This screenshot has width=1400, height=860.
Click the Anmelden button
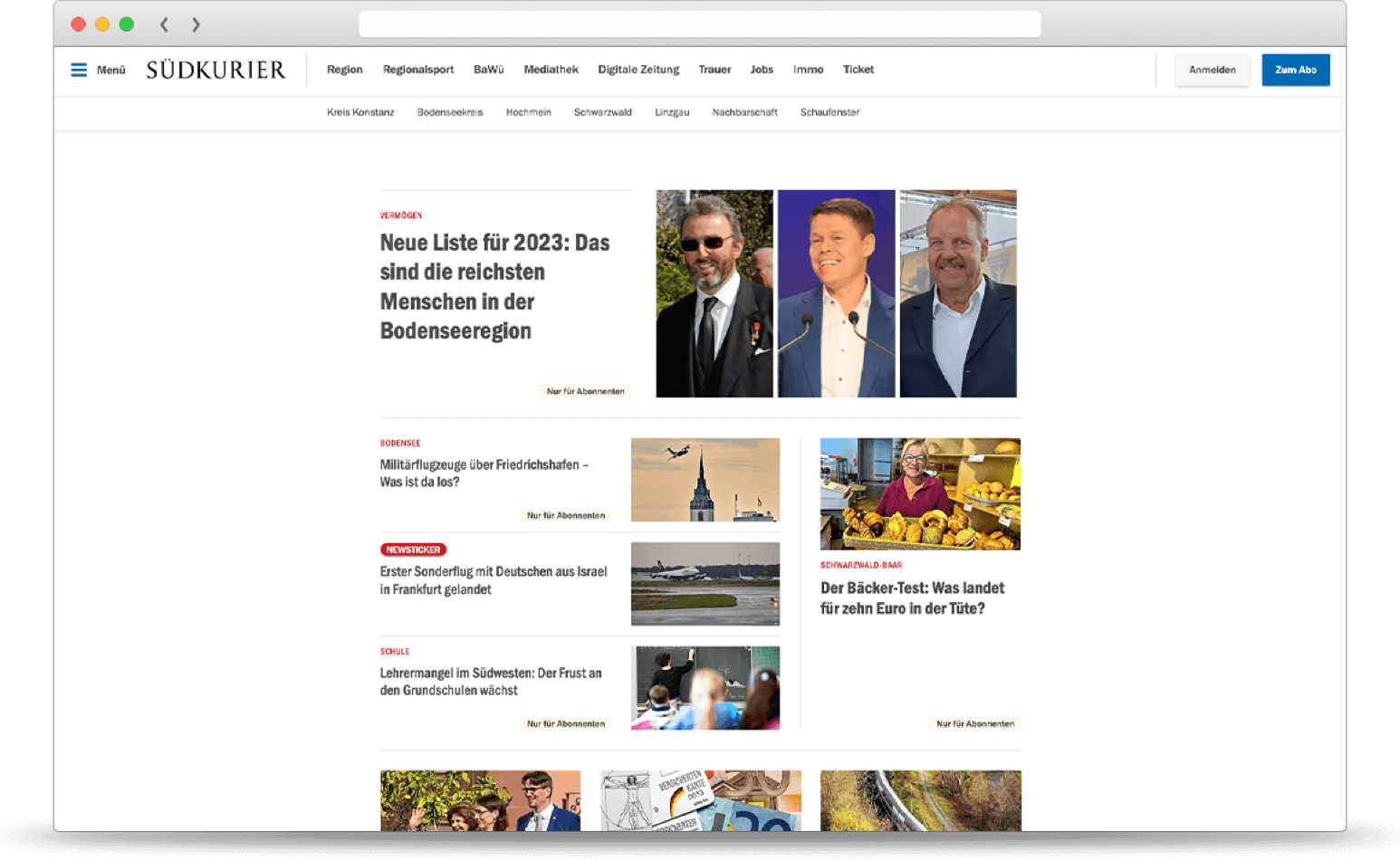coord(1213,69)
